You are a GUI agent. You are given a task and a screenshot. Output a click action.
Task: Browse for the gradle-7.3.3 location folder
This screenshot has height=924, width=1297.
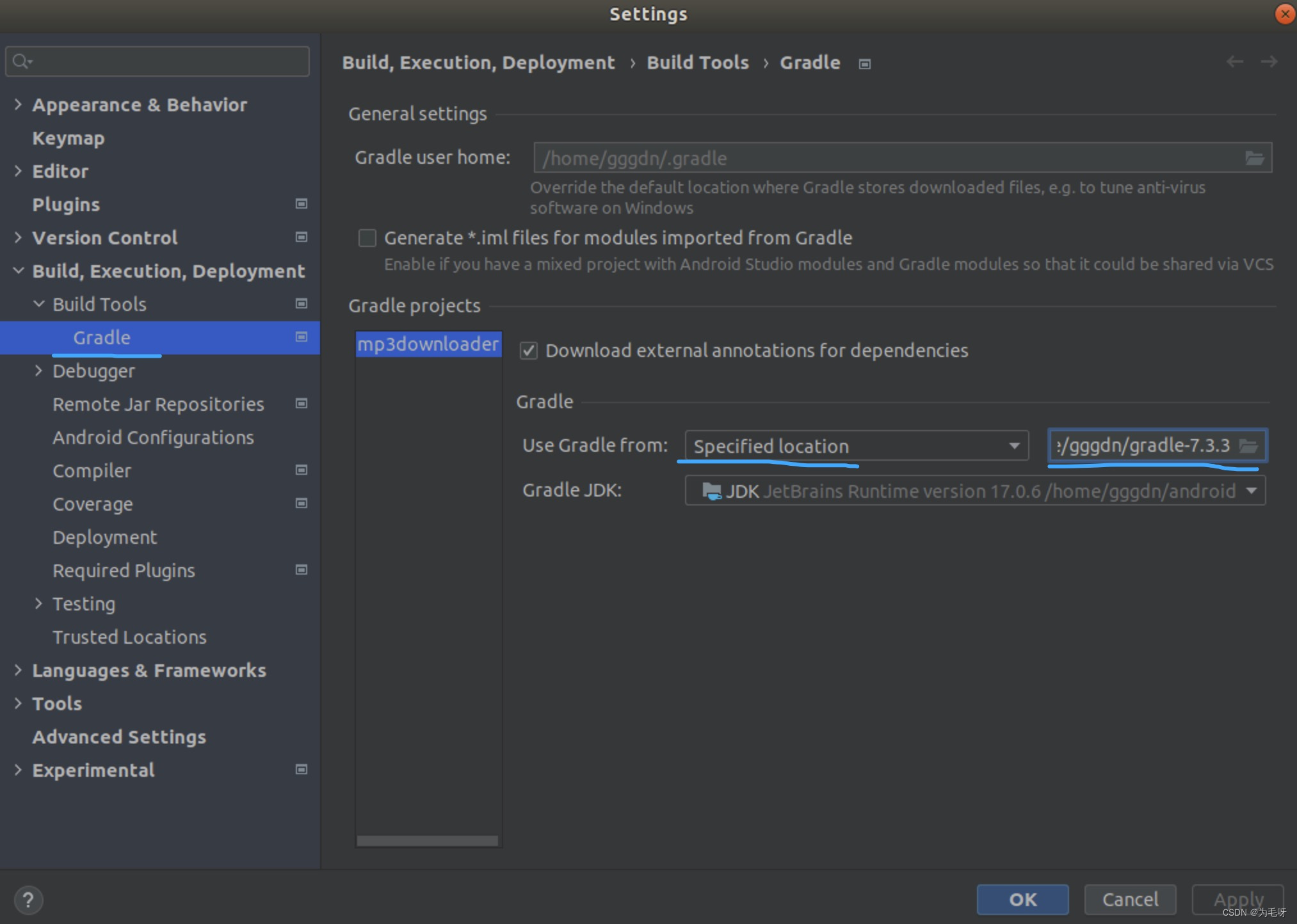pos(1248,445)
